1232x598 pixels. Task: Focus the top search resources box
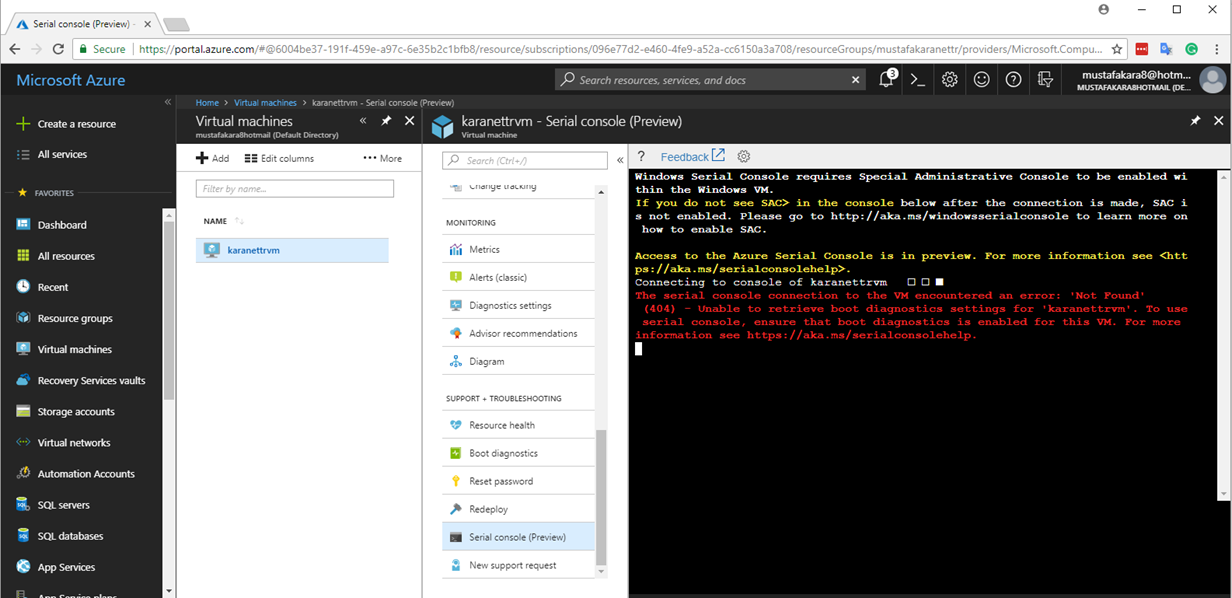pyautogui.click(x=710, y=80)
